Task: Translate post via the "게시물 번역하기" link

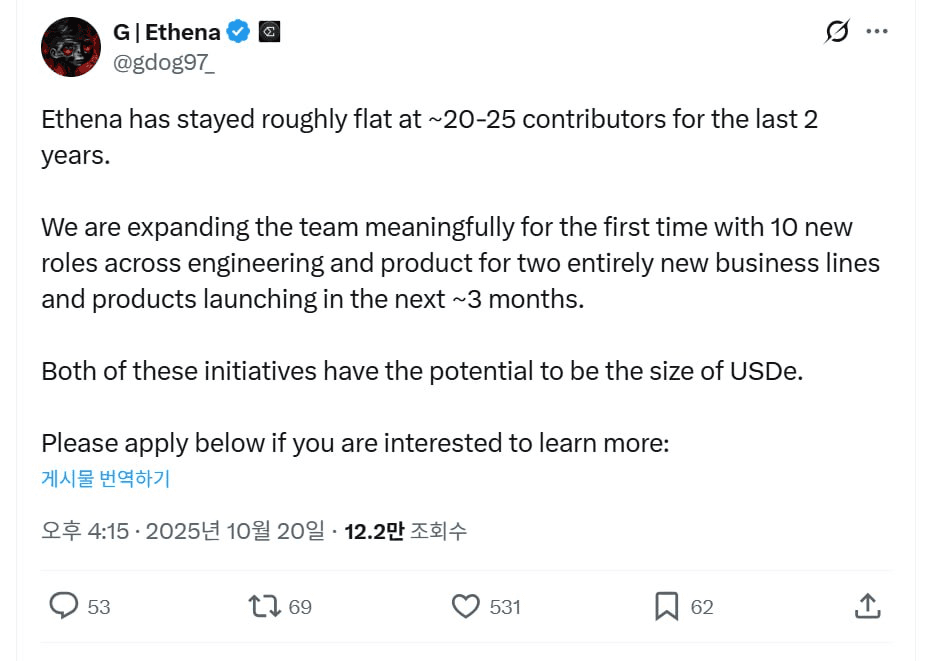Action: [x=105, y=478]
